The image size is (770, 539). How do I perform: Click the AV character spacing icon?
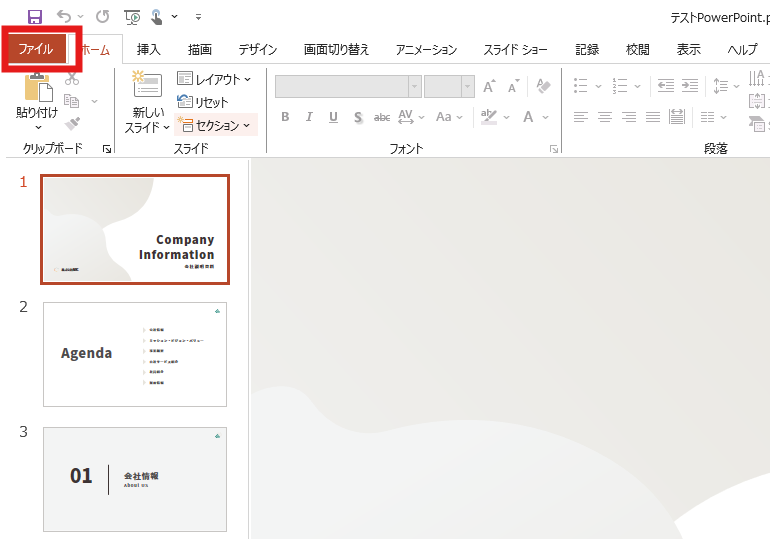coord(406,117)
